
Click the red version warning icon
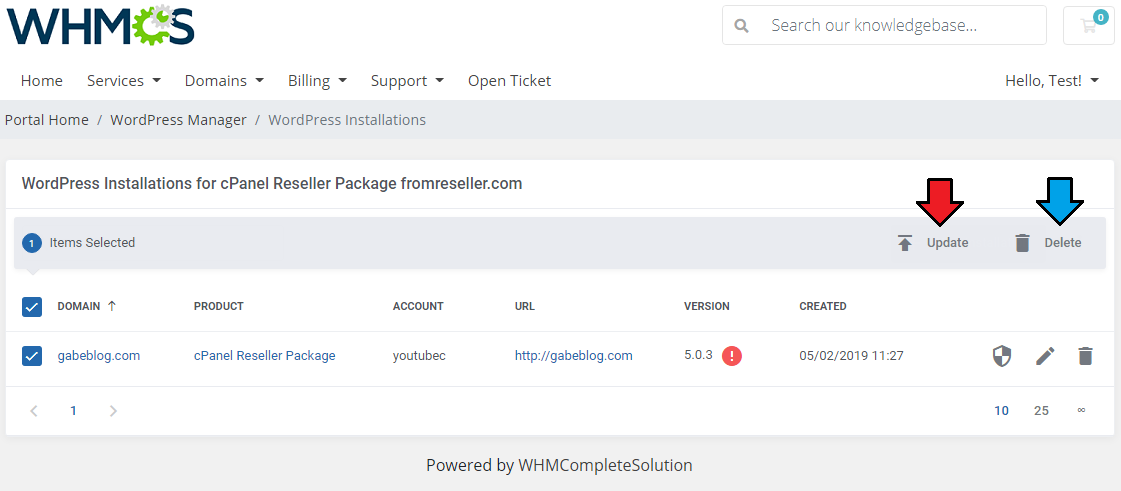(x=731, y=356)
